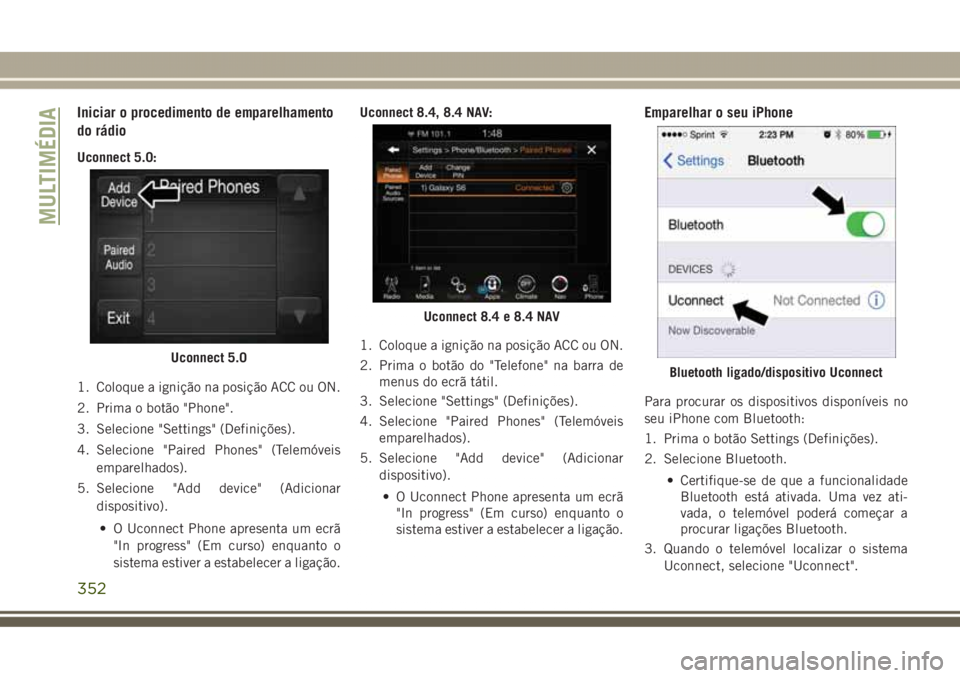The width and height of the screenshot is (960, 678).
Task: Click the Uconnect 5.0 image caption
Action: click(x=209, y=358)
